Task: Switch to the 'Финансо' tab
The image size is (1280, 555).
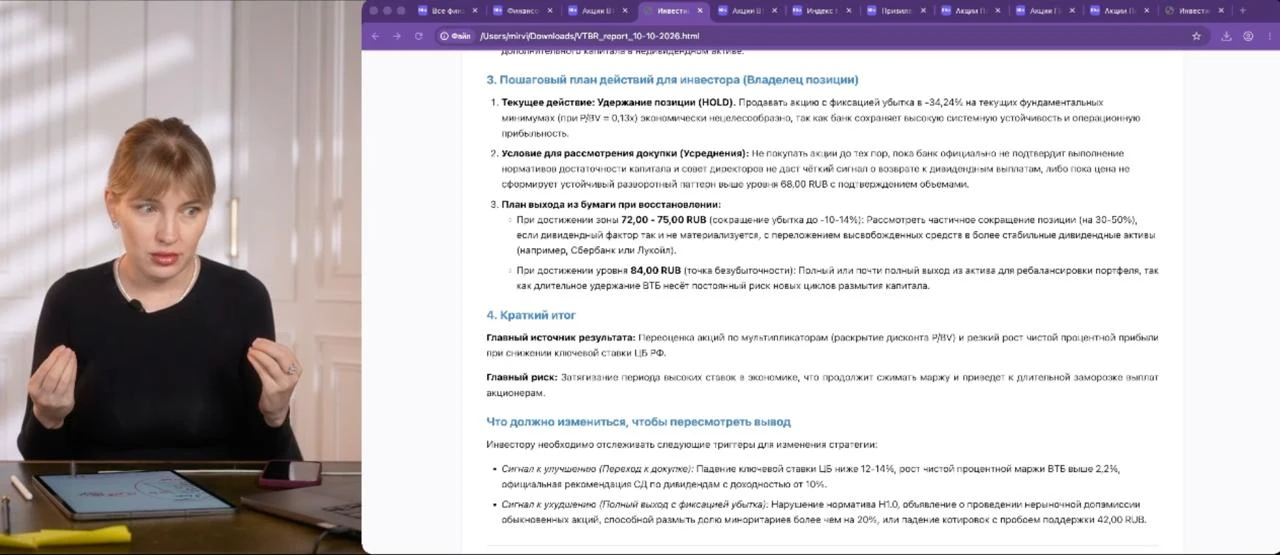Action: [x=521, y=11]
